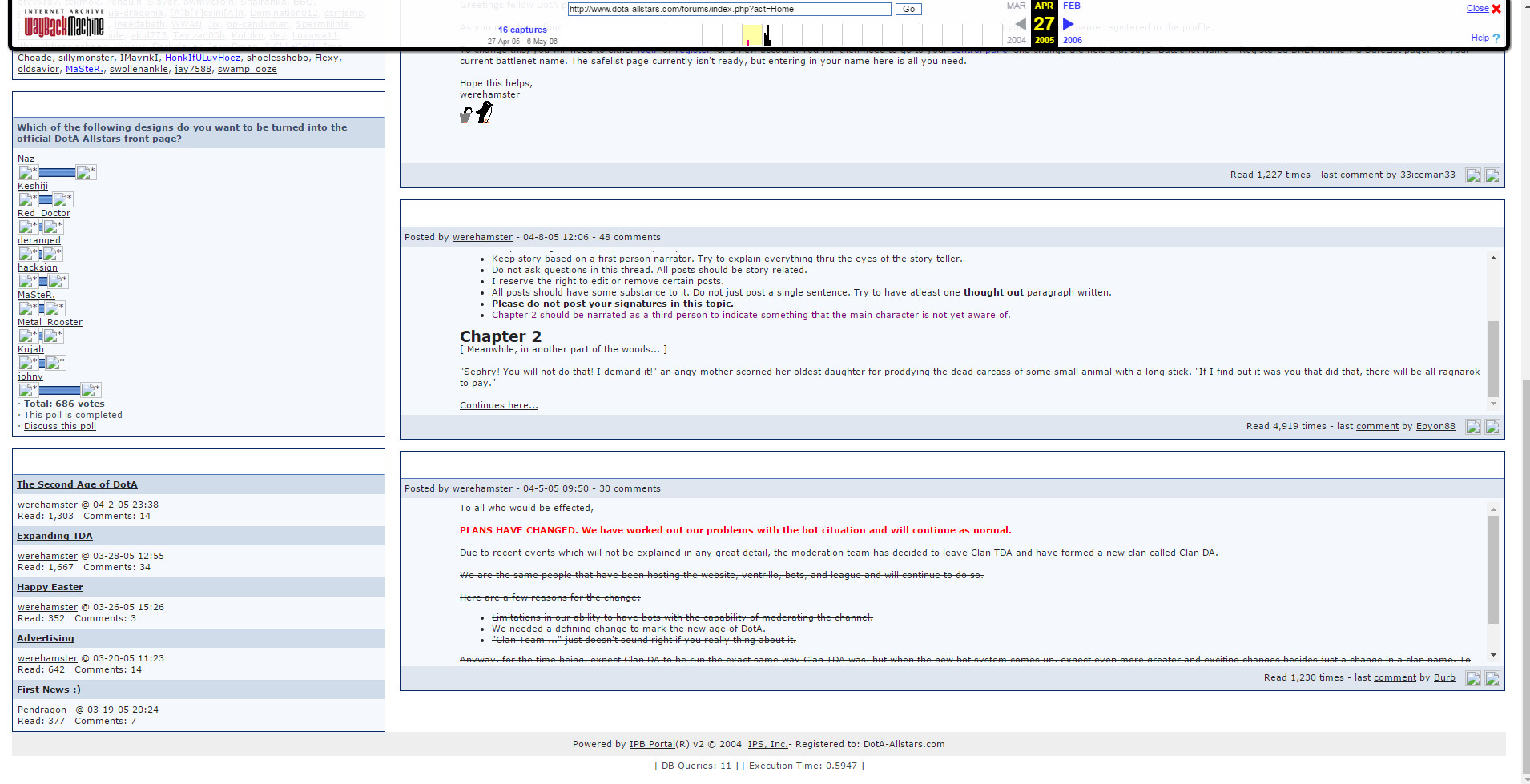Click the blue question mark help icon
Image resolution: width=1530 pixels, height=784 pixels.
coord(1496,38)
